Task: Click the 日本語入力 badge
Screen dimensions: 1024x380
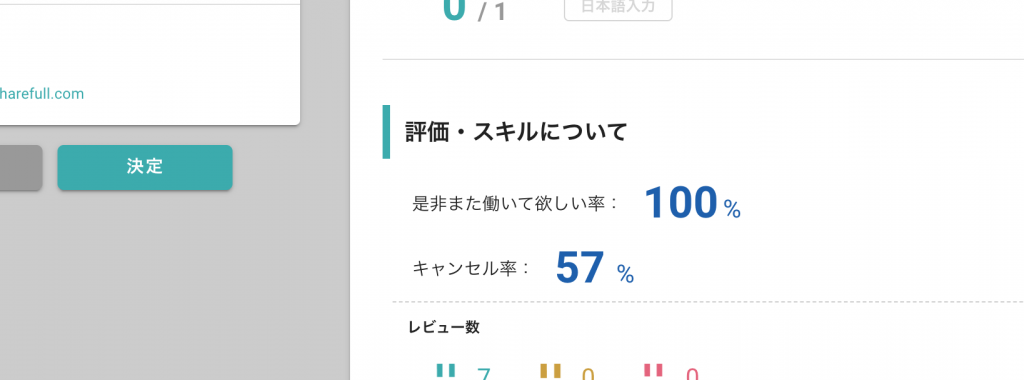Action: coord(618,8)
